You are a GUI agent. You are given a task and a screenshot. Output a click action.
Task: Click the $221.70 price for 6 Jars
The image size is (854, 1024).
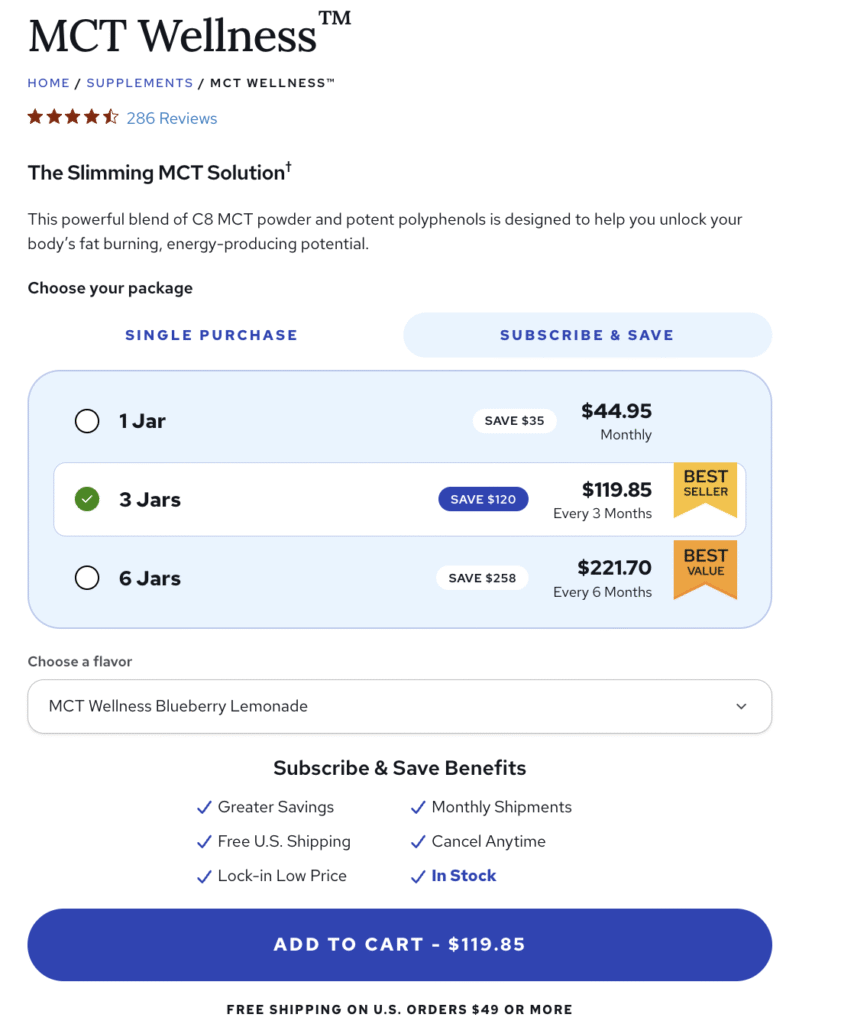point(614,568)
